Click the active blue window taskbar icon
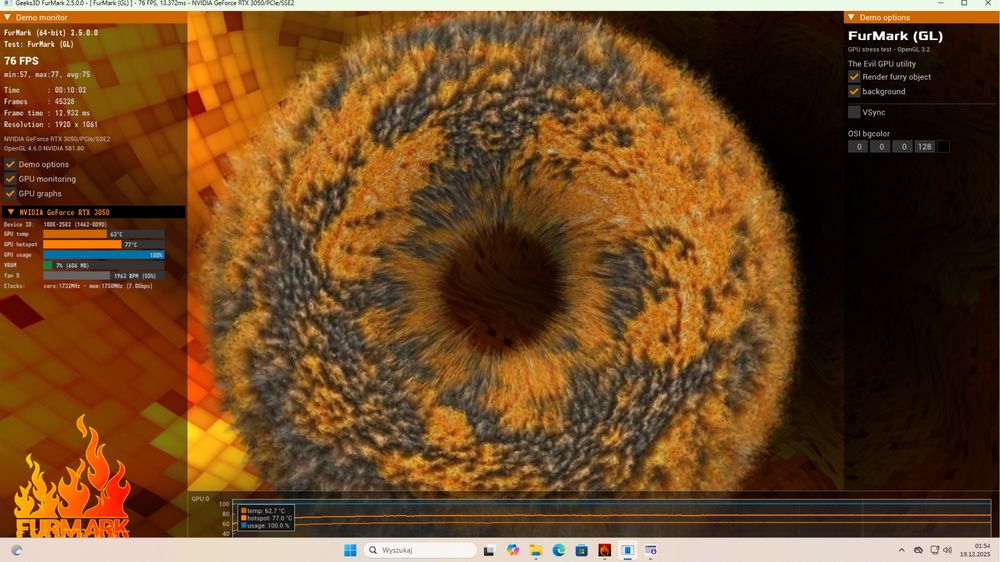This screenshot has width=1000, height=562. [x=628, y=550]
